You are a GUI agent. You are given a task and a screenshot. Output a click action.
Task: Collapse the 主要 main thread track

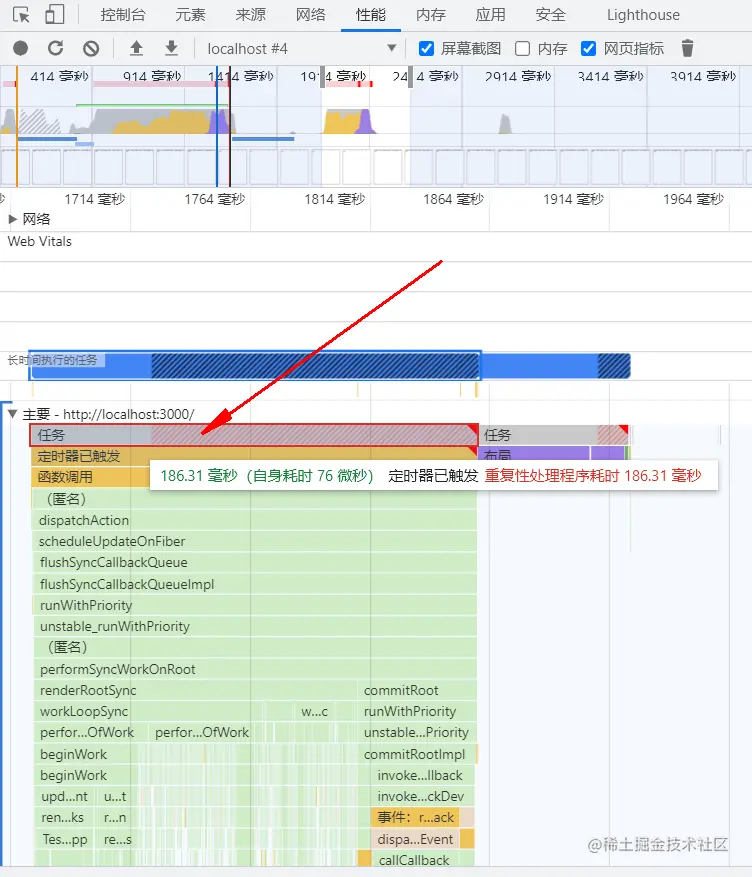coord(12,414)
